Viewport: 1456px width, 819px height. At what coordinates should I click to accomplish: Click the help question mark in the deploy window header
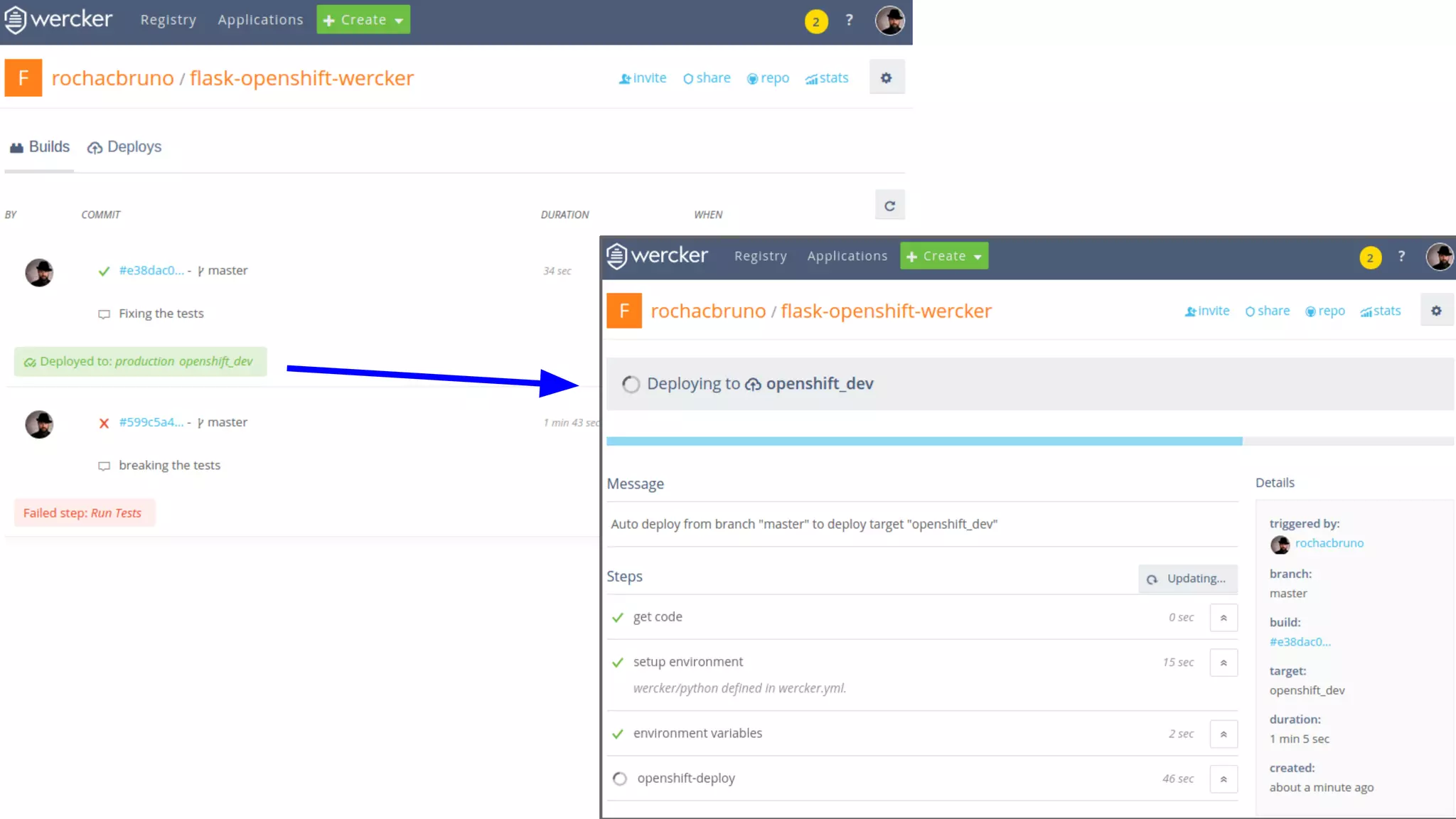point(1401,256)
